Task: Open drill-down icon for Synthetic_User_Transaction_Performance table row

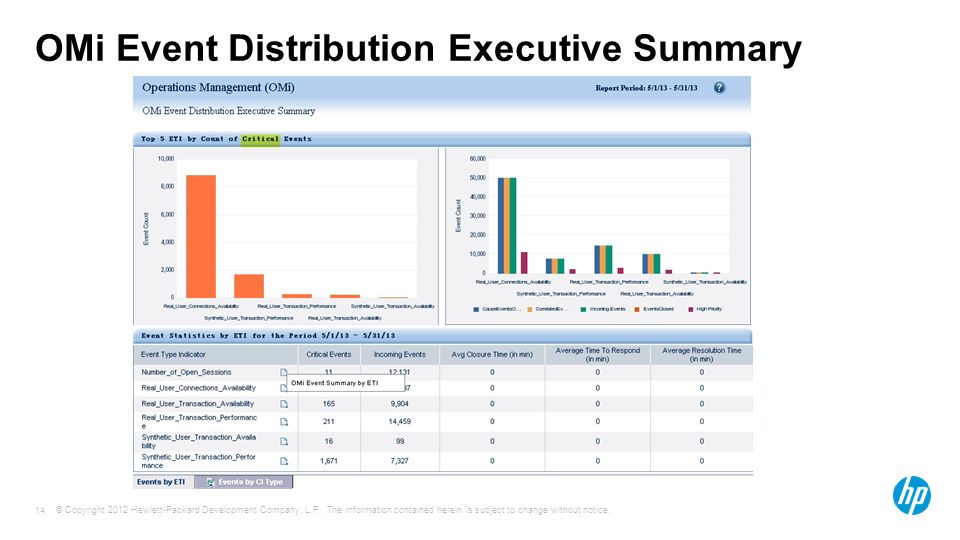Action: (283, 461)
